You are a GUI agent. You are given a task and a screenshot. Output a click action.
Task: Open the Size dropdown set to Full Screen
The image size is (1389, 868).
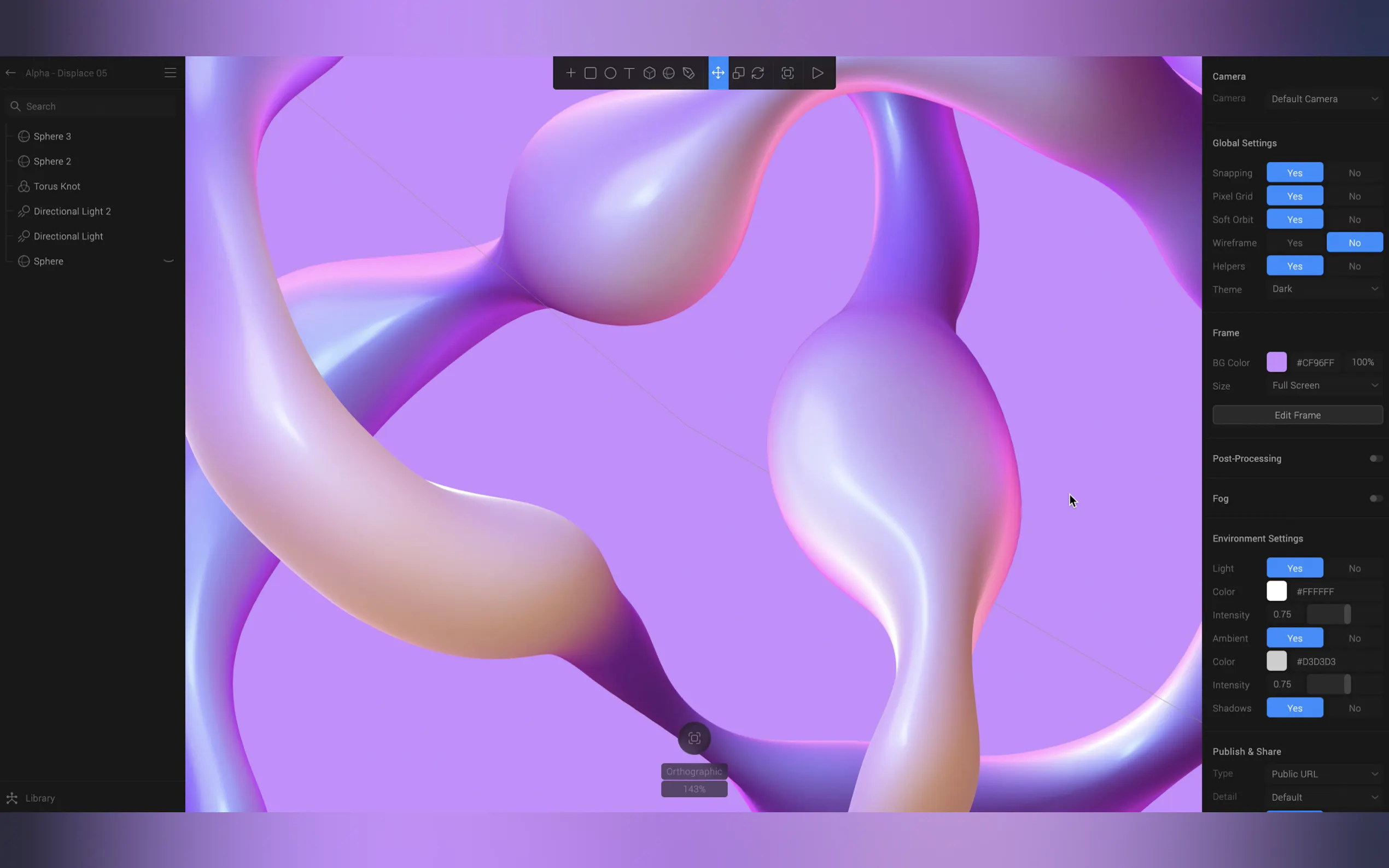(1323, 385)
